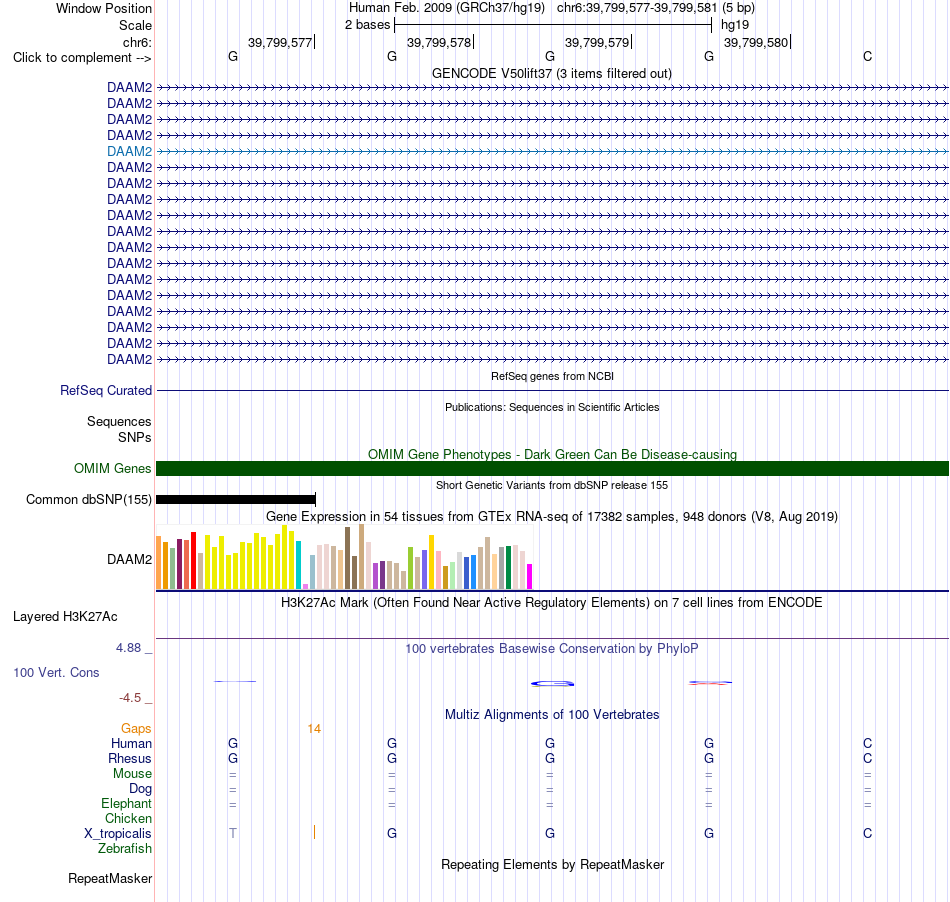
Task: Open the H3K27Ac Mark ENCODE track title
Action: [x=552, y=603]
